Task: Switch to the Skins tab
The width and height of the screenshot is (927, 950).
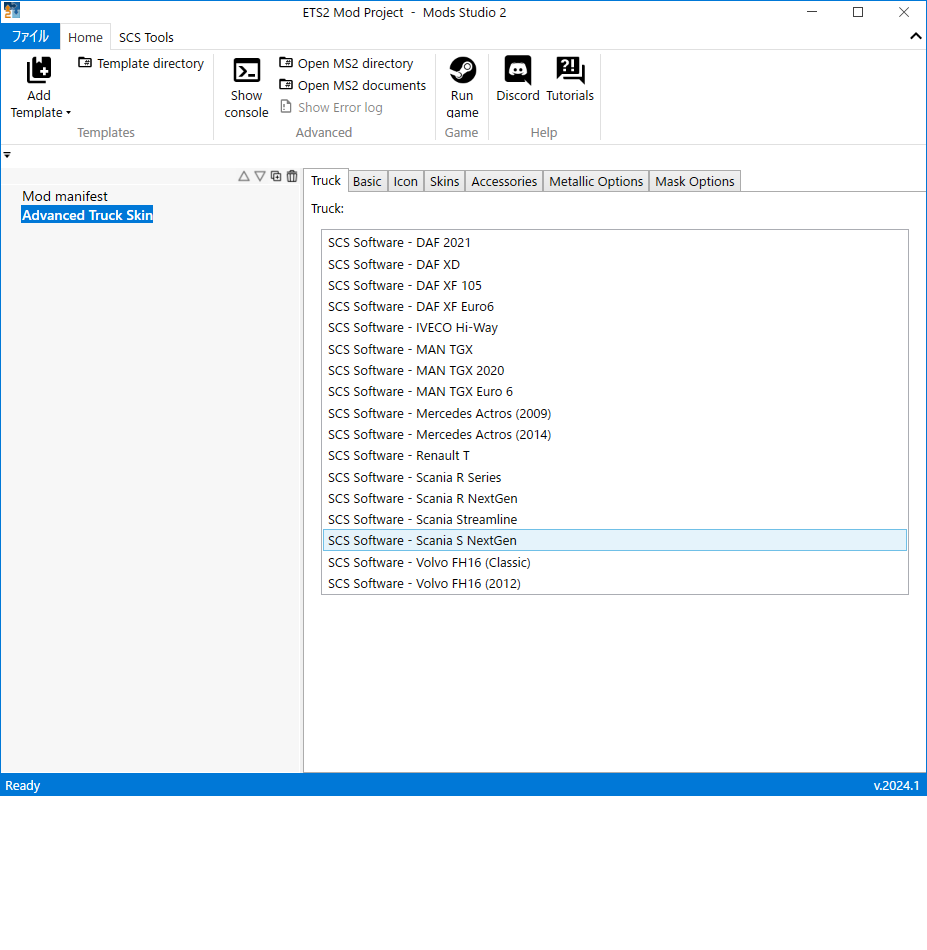Action: 444,181
